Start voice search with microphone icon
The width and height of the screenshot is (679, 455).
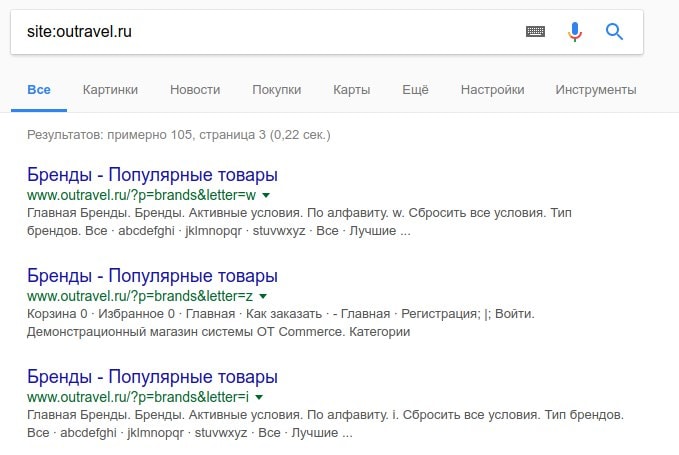[x=575, y=32]
